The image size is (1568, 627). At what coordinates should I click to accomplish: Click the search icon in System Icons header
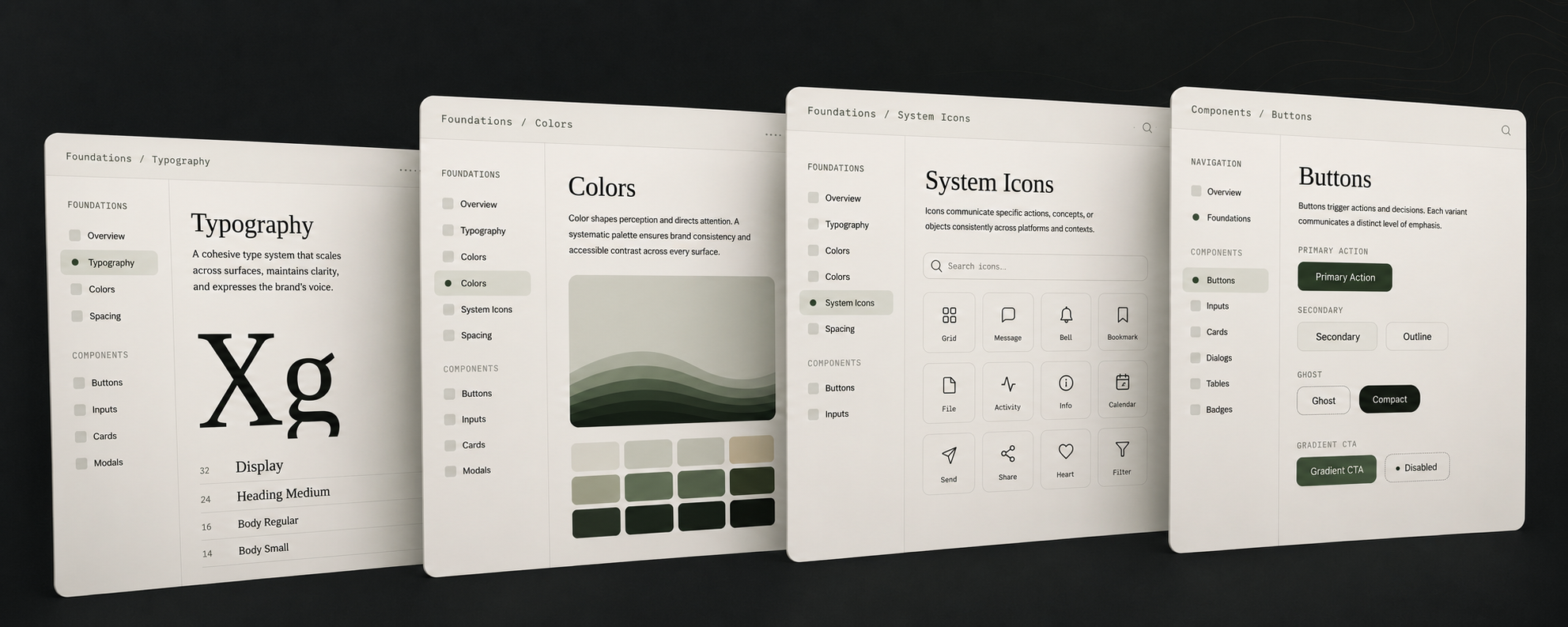[x=1147, y=128]
